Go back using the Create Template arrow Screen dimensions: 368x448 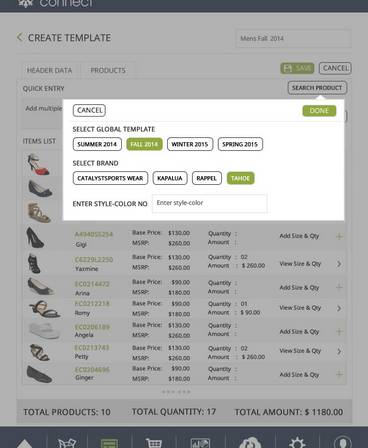click(20, 37)
